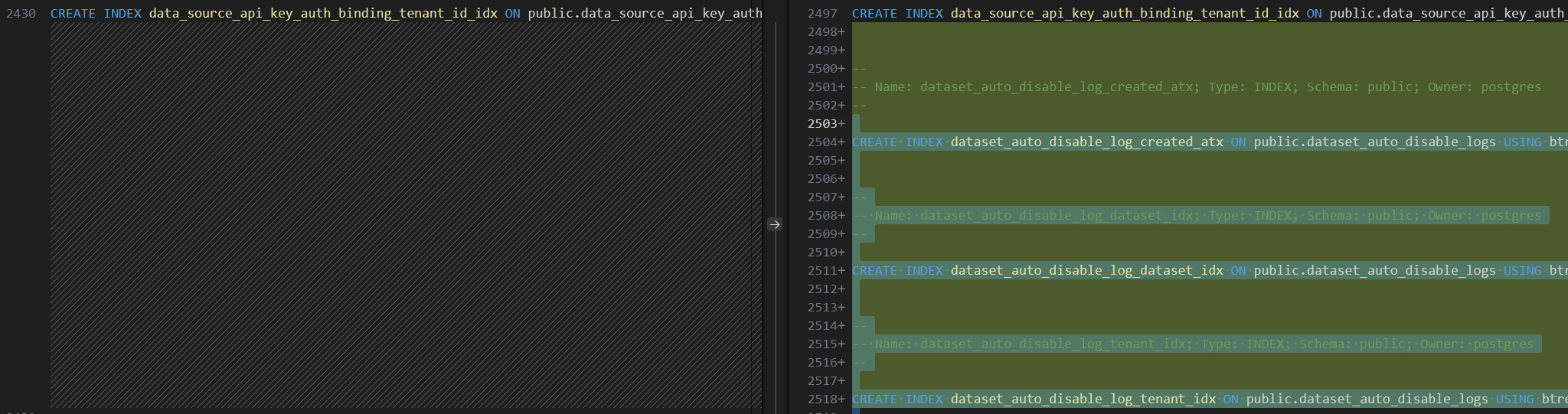Click INDEX keyword on right pane line 2497
Viewport: 1568px width, 414px height.
point(924,14)
